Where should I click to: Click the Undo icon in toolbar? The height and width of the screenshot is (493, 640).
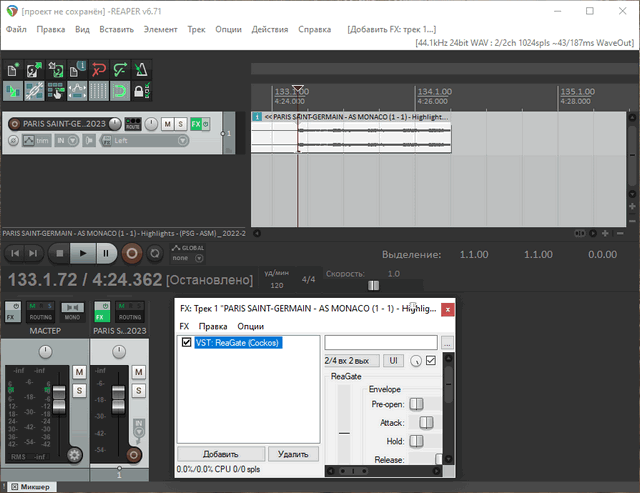click(97, 70)
